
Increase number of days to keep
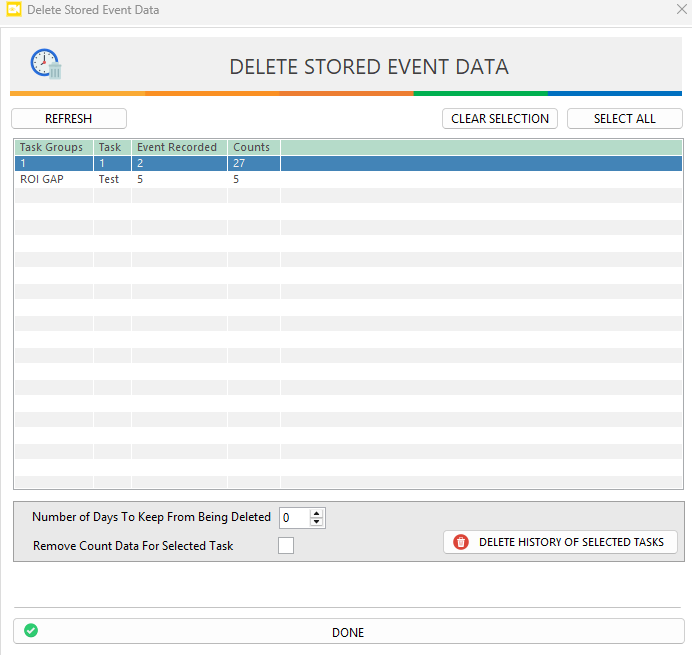(317, 513)
